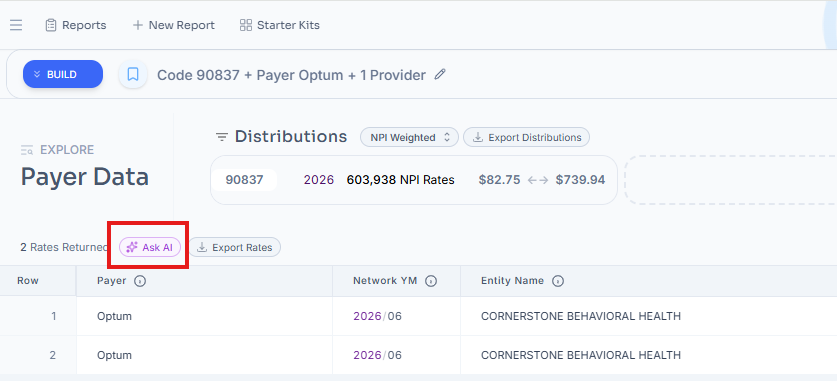Open the hamburger navigation menu
Screen dimensions: 837x381
(16, 25)
